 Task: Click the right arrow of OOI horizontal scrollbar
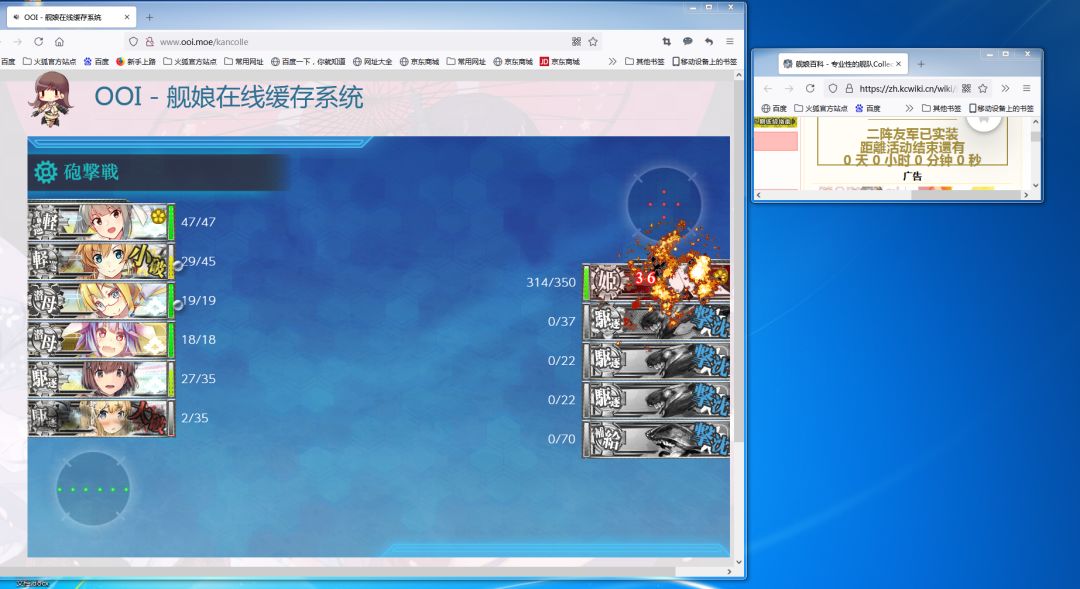(x=729, y=571)
